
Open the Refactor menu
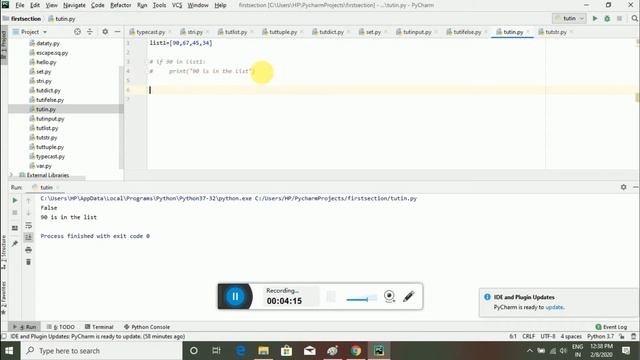click(x=121, y=5)
